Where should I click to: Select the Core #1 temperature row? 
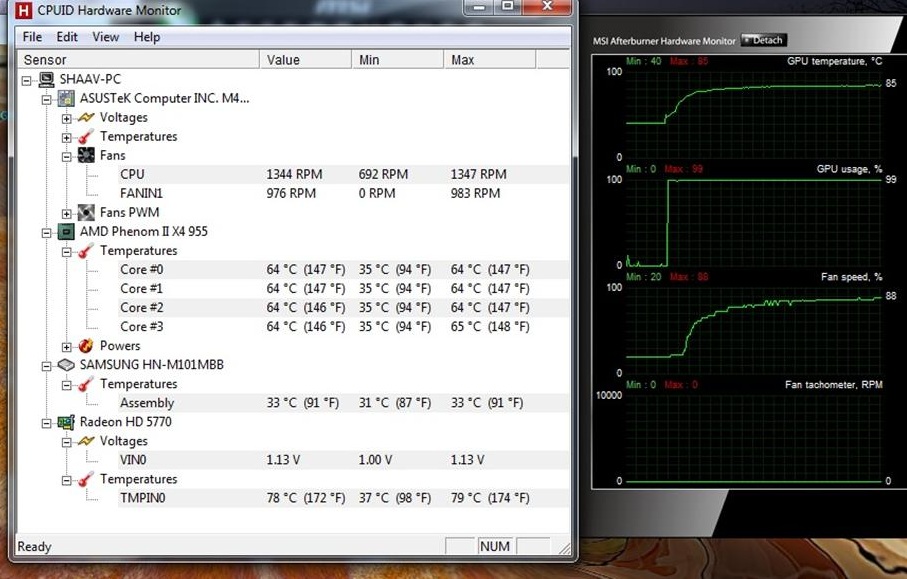344,289
